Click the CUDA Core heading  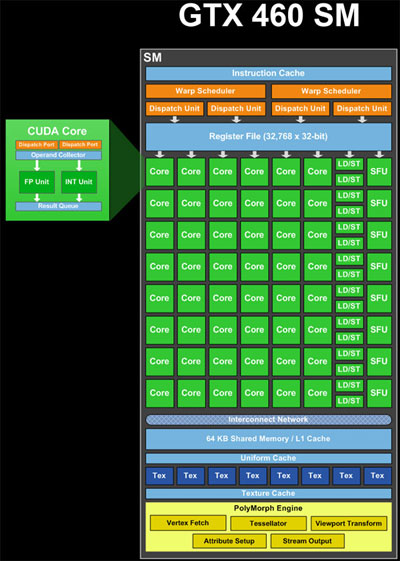57,131
